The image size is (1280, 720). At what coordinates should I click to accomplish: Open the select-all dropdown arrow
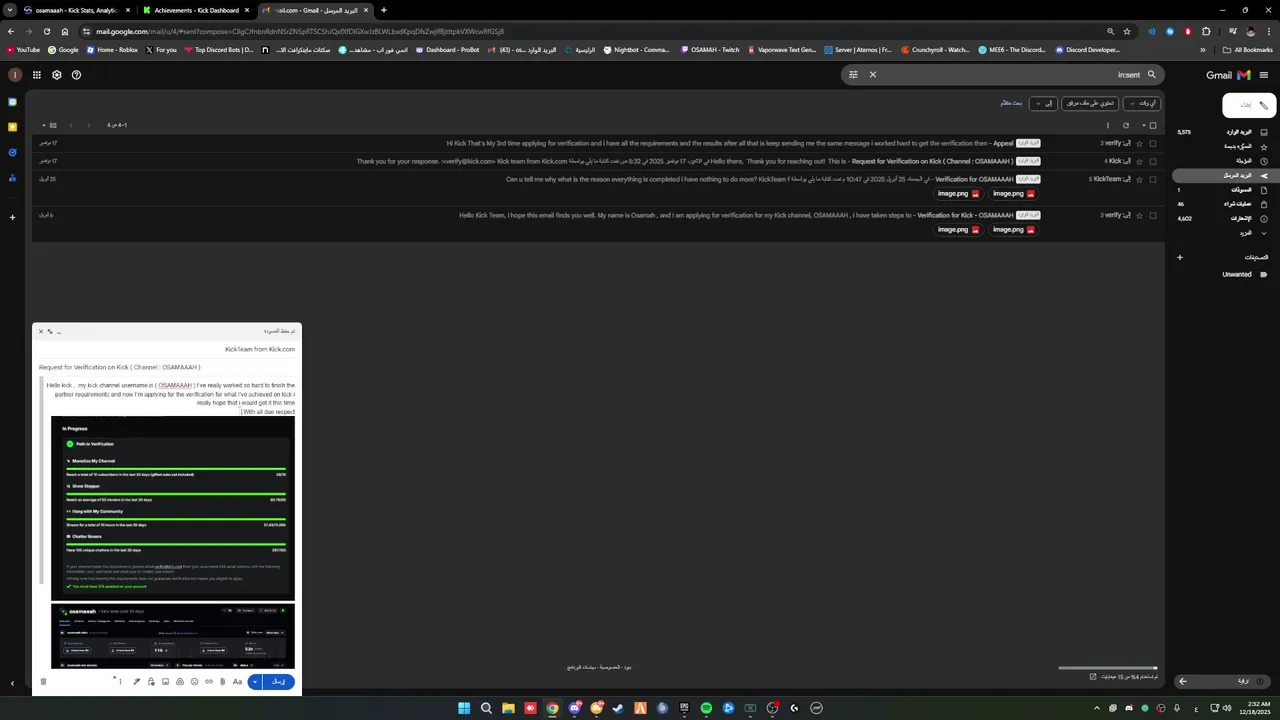point(1144,126)
